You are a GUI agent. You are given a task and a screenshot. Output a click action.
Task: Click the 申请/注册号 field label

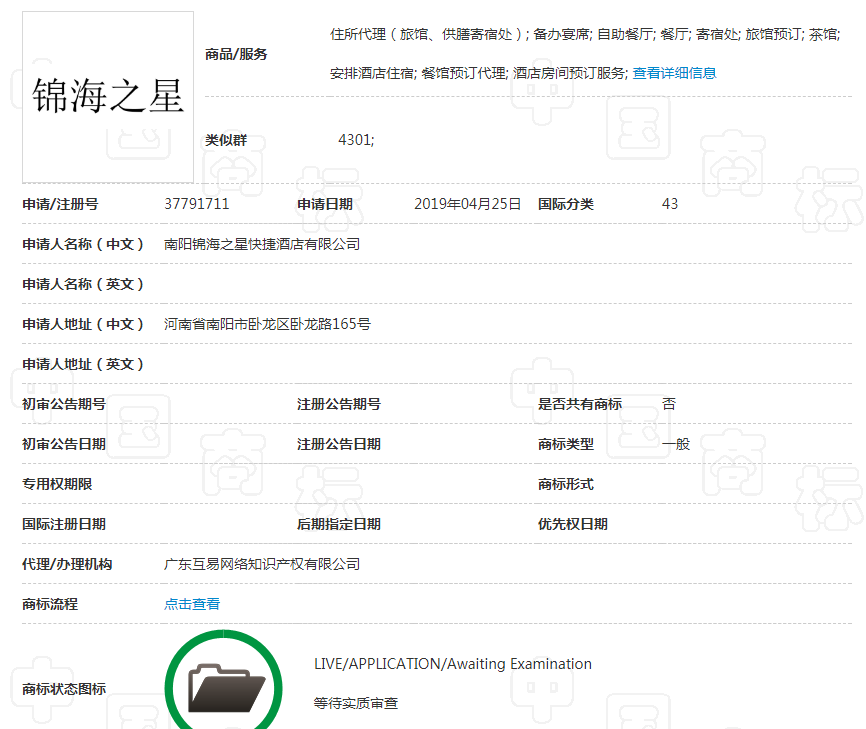pyautogui.click(x=60, y=204)
